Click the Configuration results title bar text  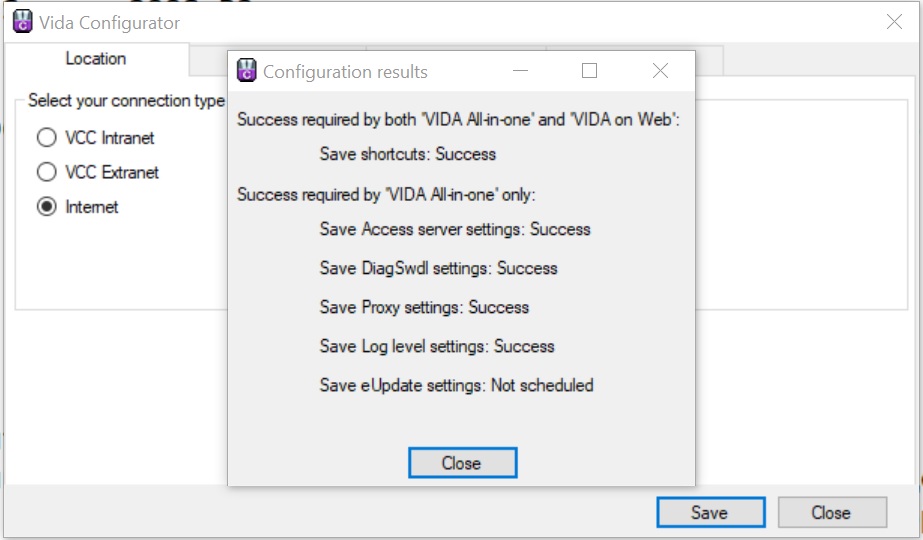[x=345, y=72]
